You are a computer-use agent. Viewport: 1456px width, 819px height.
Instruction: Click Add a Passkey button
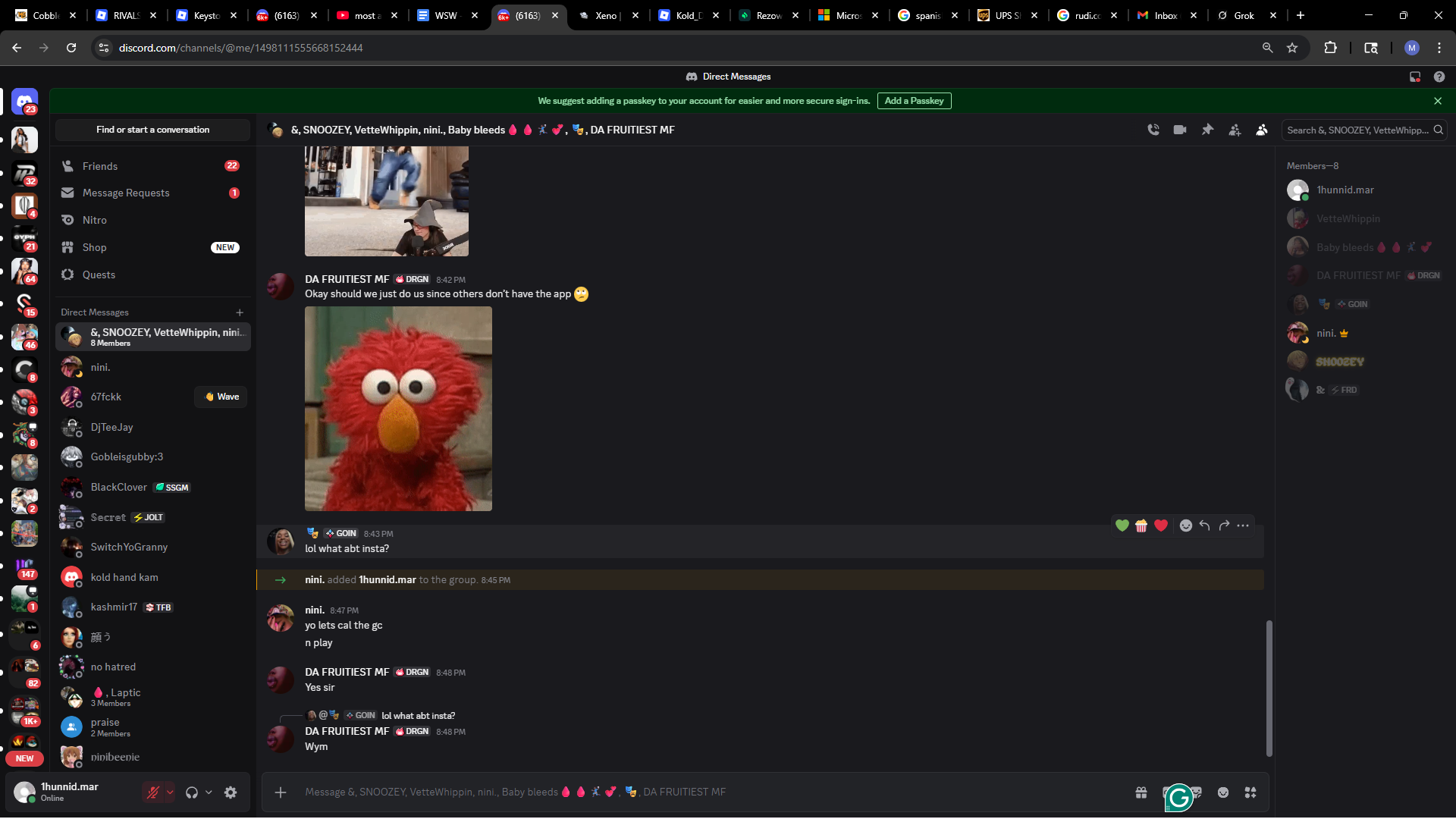914,101
